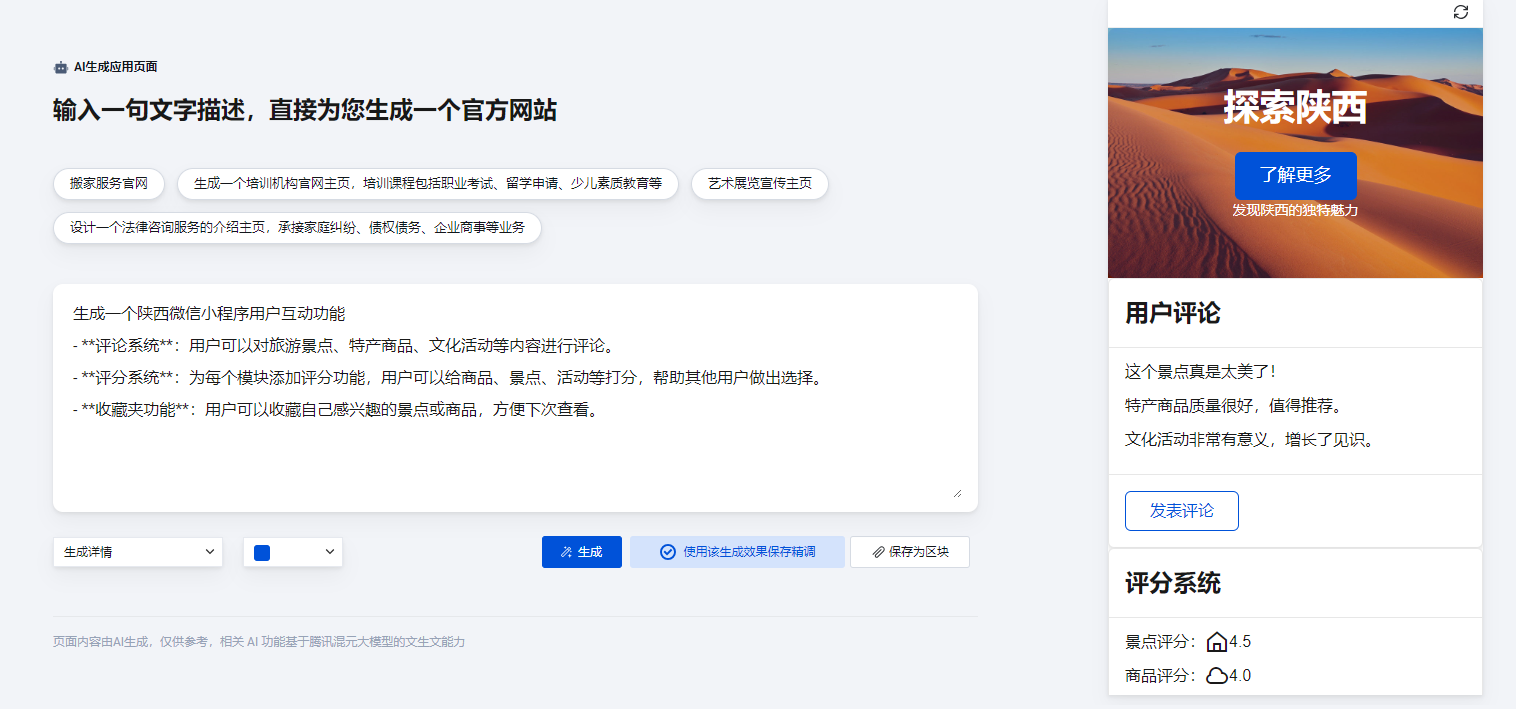Click the paperclip icon in 保存为区块

(878, 552)
